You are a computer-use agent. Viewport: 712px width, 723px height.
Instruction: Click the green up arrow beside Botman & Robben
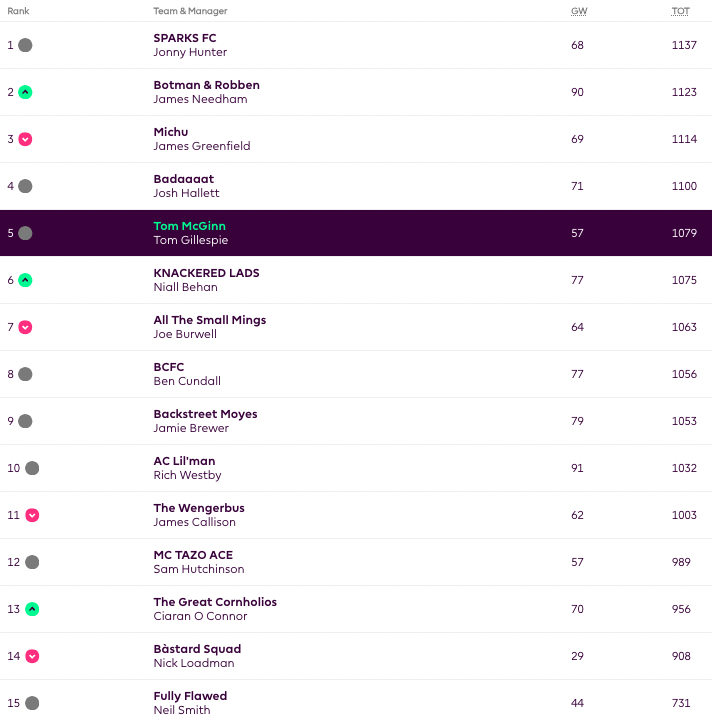(x=25, y=92)
